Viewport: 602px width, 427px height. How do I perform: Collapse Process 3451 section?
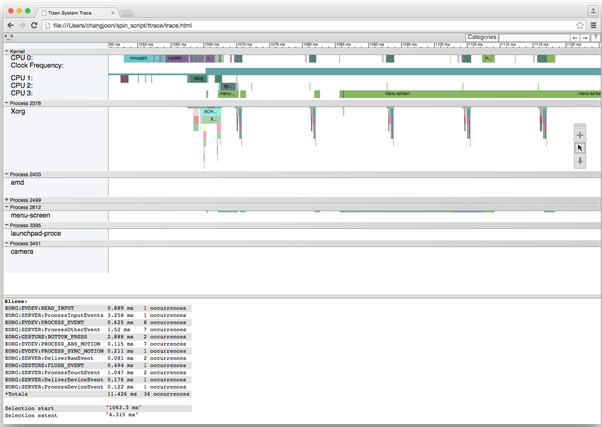[6, 243]
